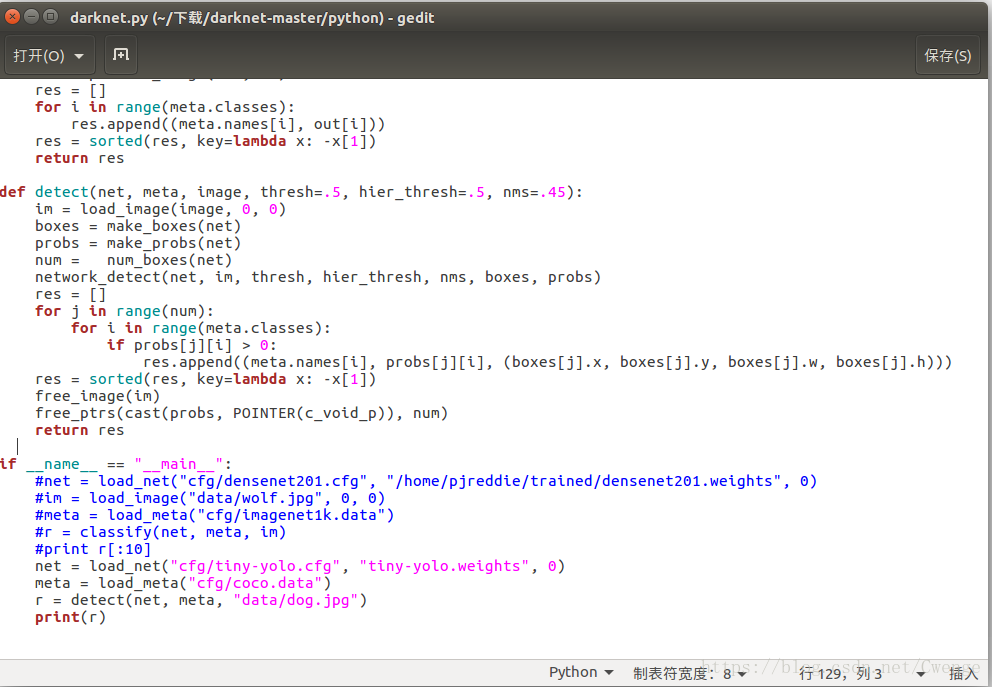Place cursor on 'def detect(net, meta, image' line

click(291, 192)
